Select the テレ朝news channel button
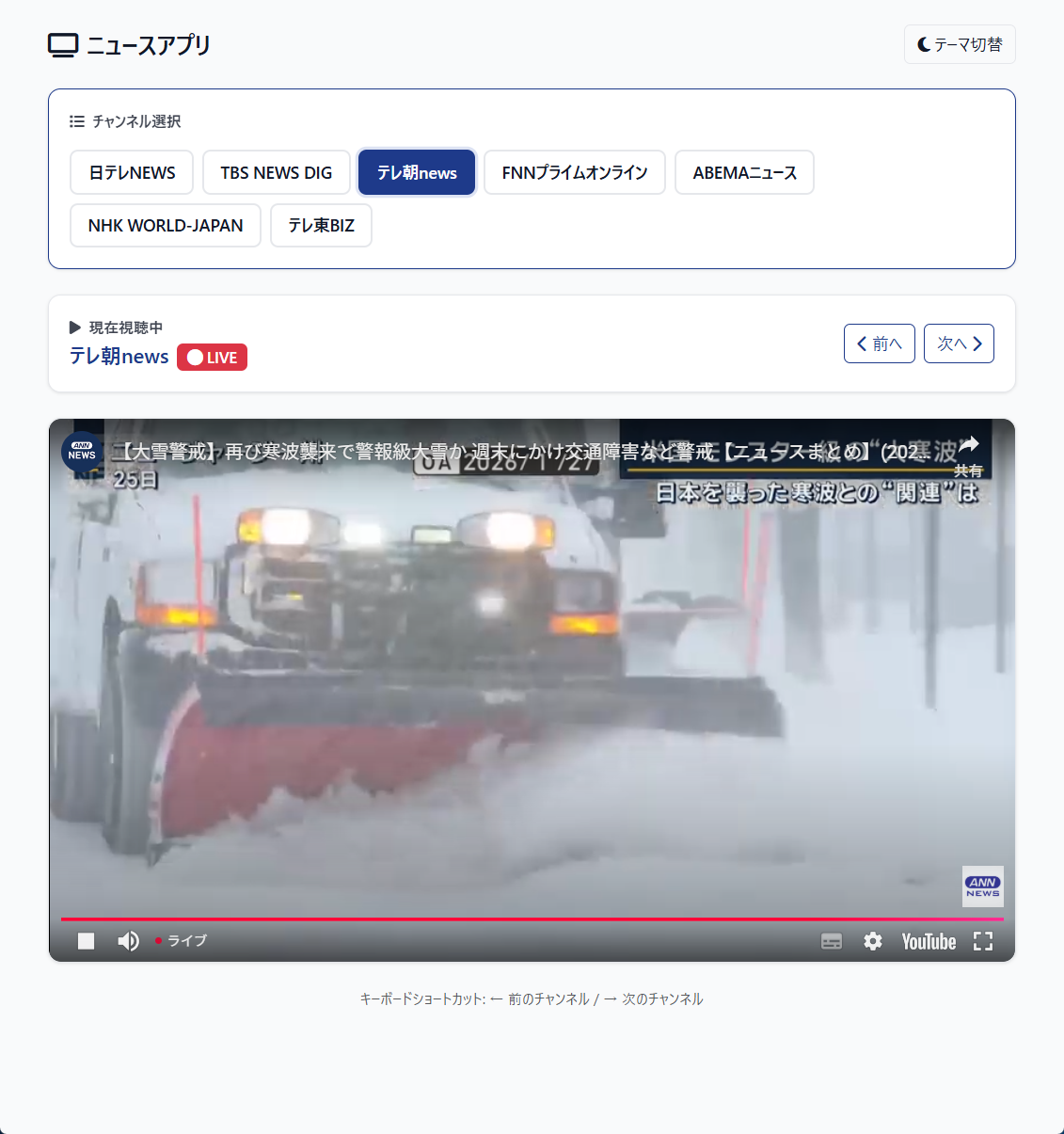The height and width of the screenshot is (1134, 1064). point(417,172)
